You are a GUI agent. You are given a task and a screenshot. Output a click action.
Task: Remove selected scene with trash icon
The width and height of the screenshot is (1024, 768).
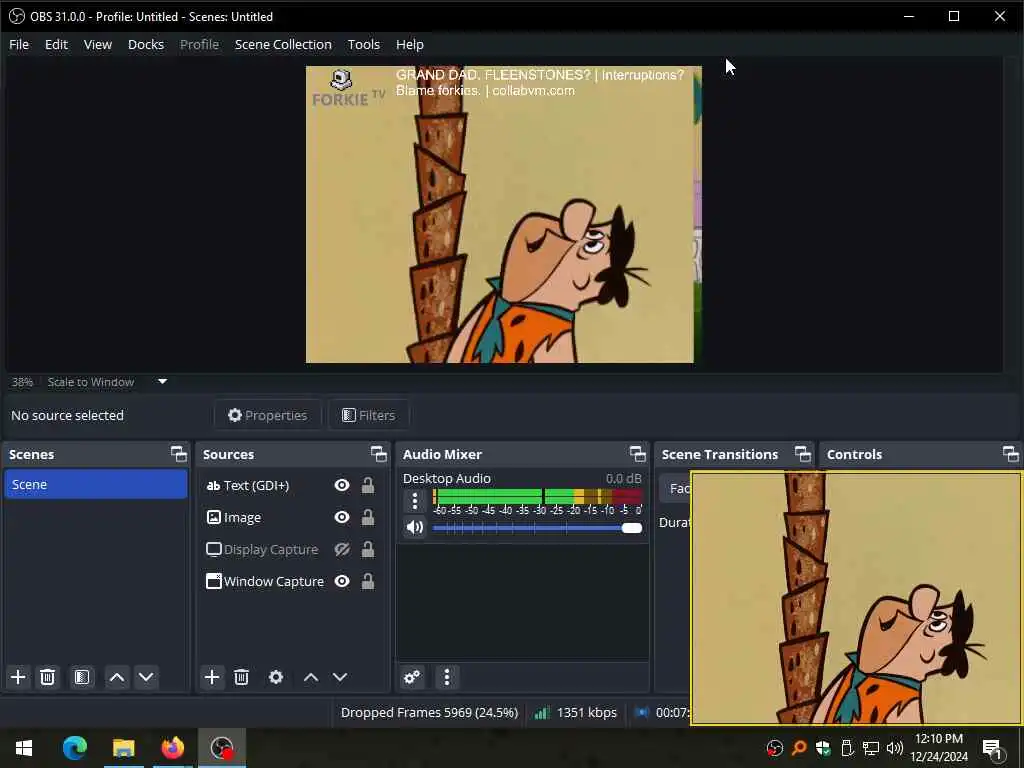[x=47, y=677]
